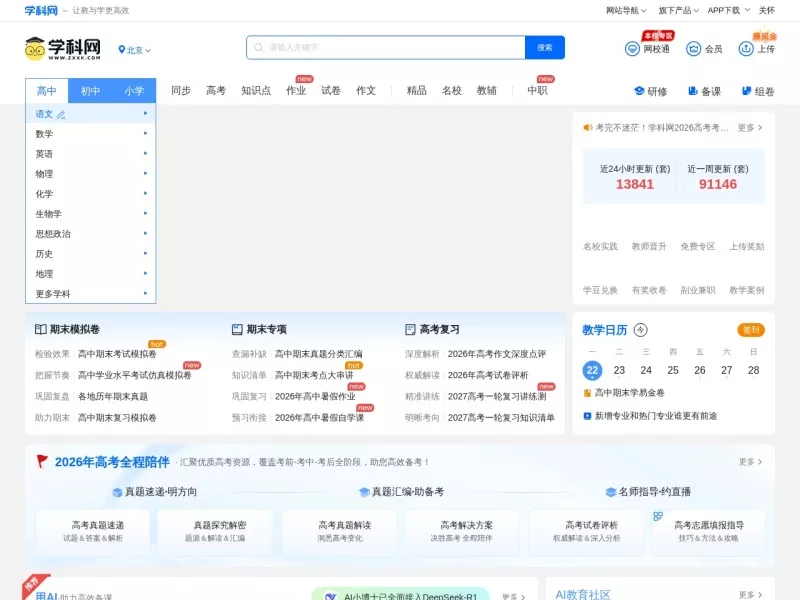
Task: Open the 试卷 nav item
Action: (x=331, y=90)
